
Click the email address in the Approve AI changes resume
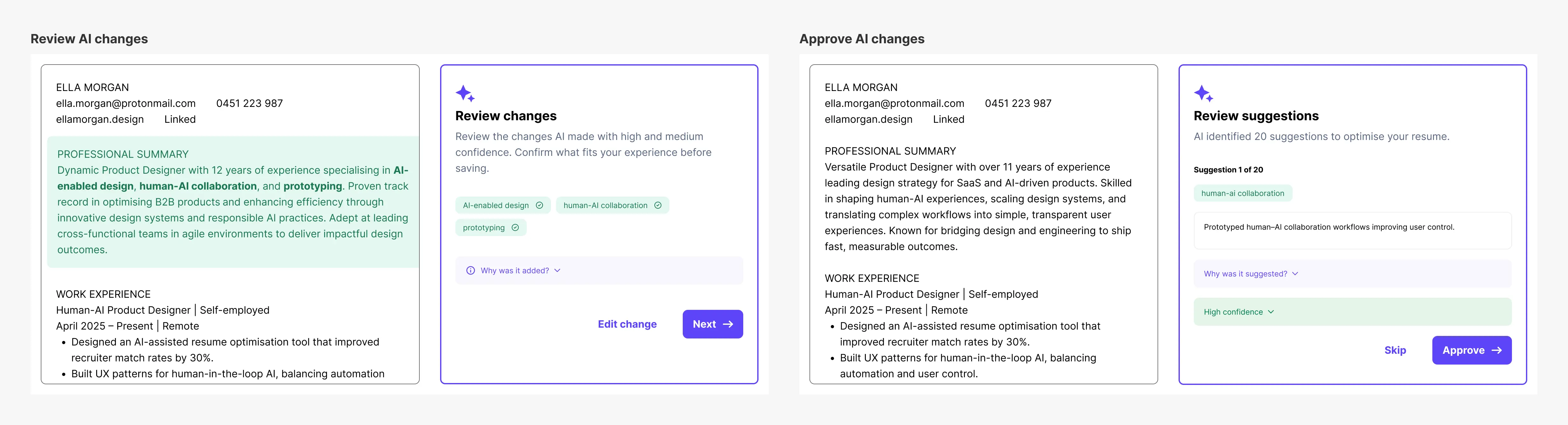(894, 103)
